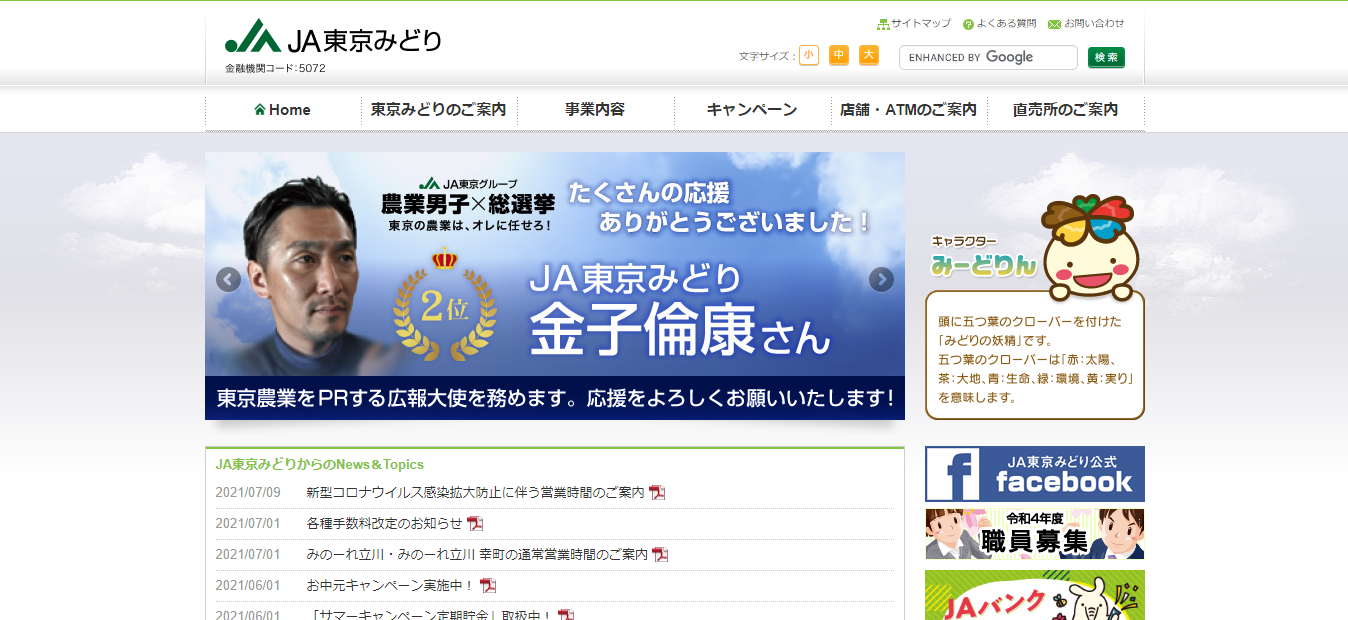1348x620 pixels.
Task: Open サマーキャンペーン定期貯金 news
Action: 430,614
